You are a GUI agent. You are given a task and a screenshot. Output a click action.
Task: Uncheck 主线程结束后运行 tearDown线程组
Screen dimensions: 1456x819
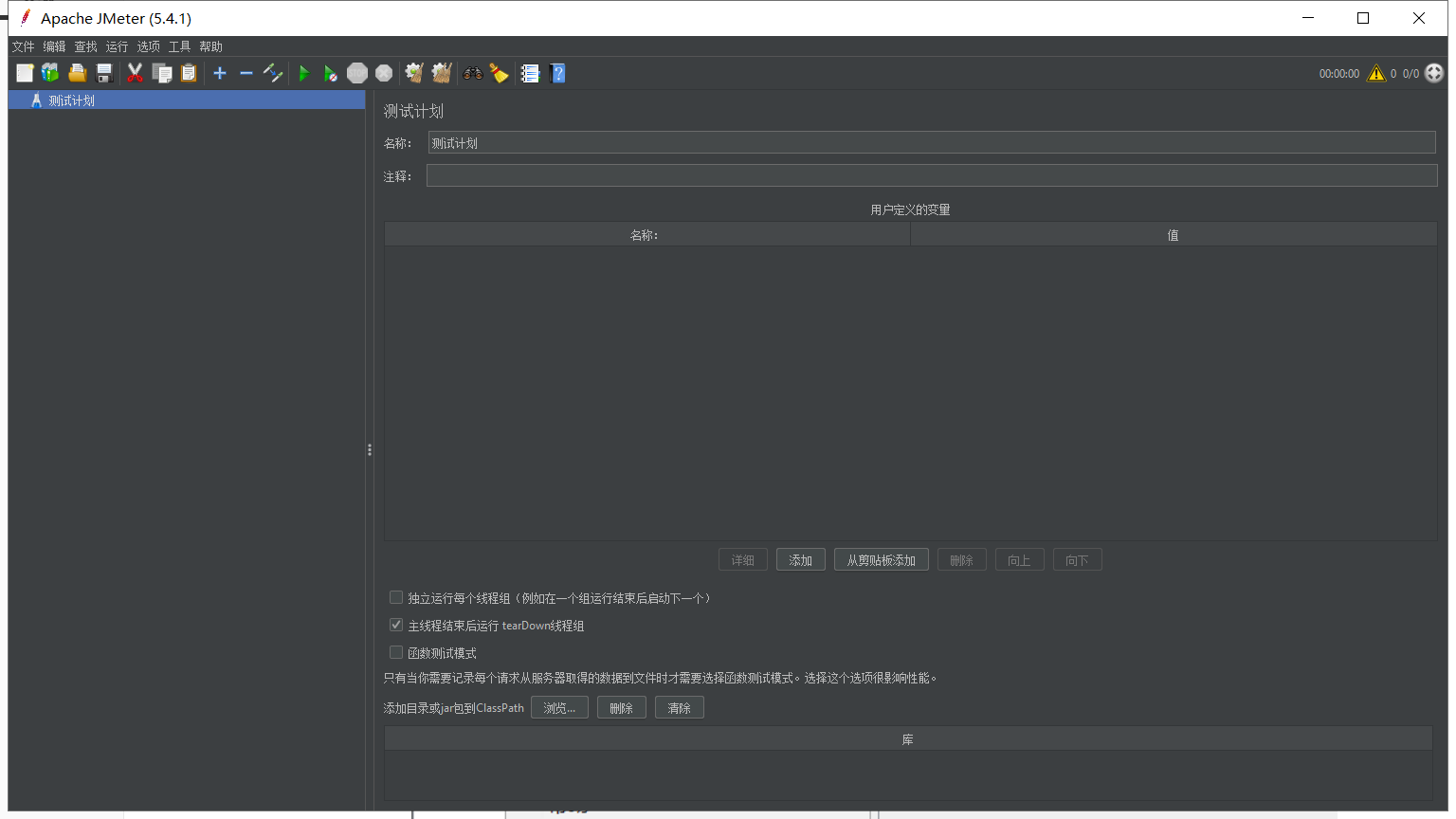click(396, 625)
